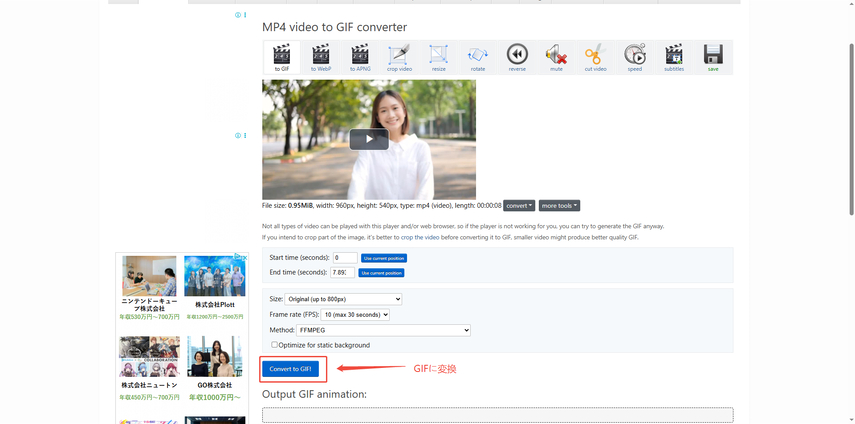Expand the Method FFMPEG dropdown
This screenshot has width=855, height=424.
click(x=383, y=330)
